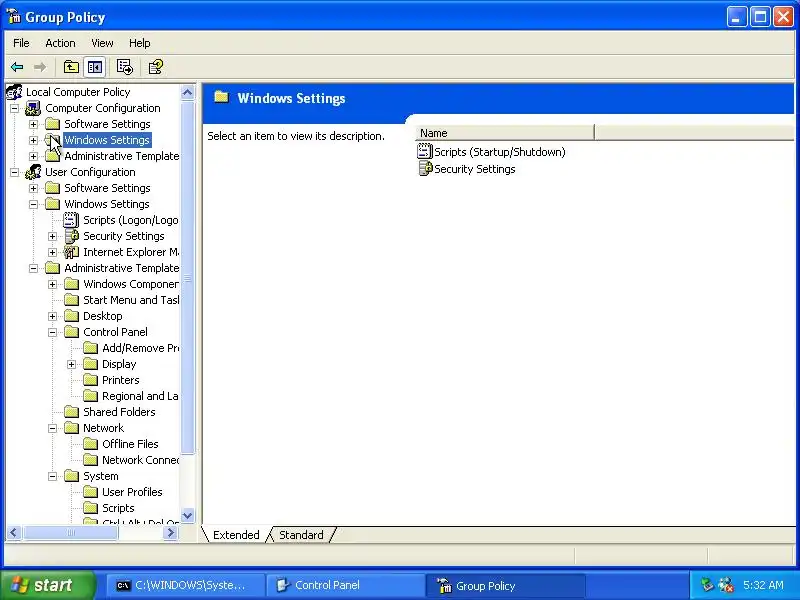Click the Back arrow toolbar icon
This screenshot has height=600, width=800.
17,67
